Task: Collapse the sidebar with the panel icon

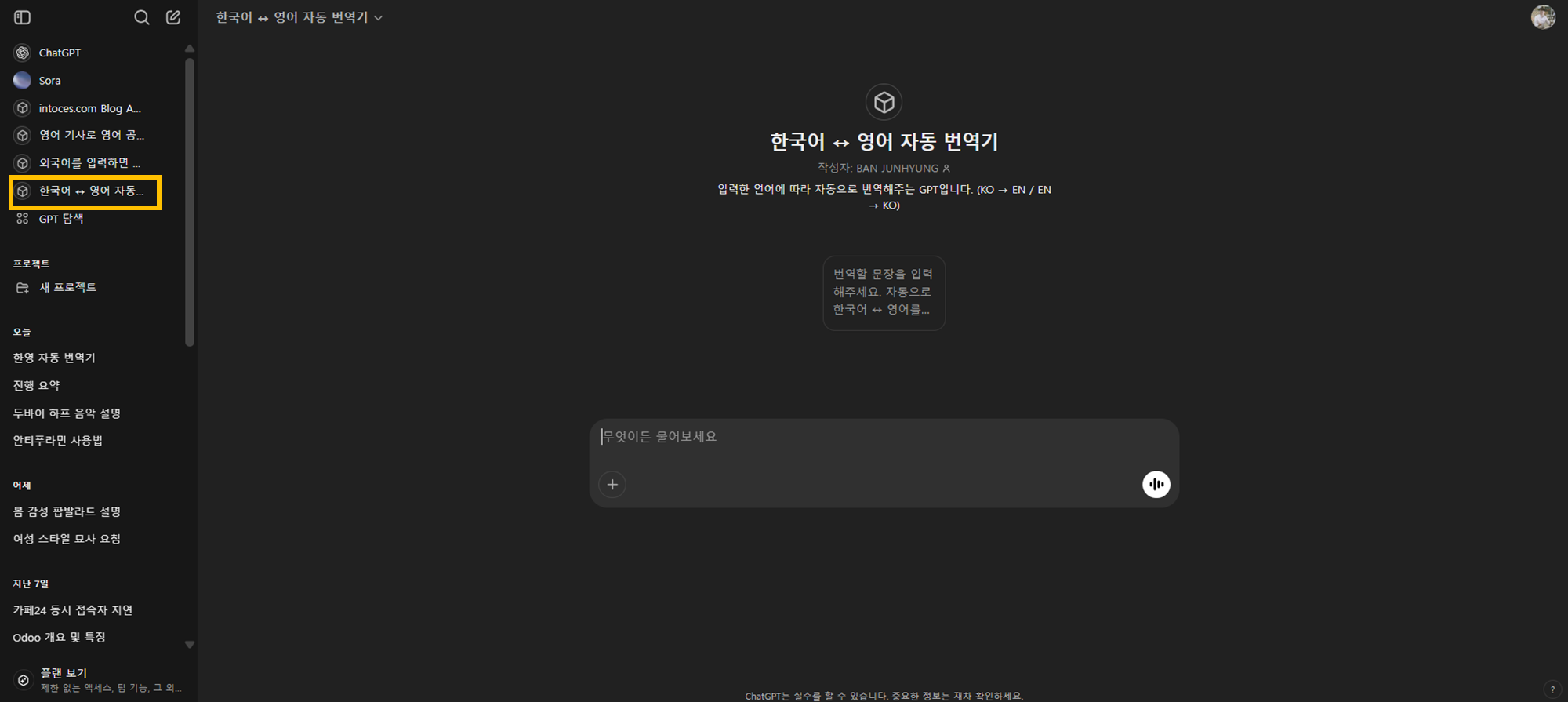Action: tap(22, 17)
